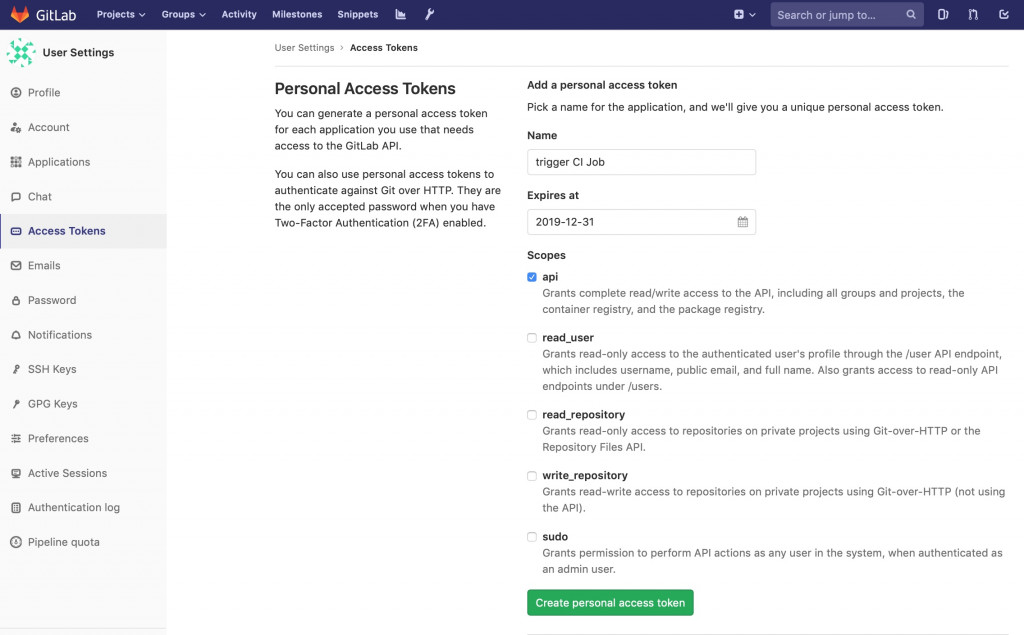Open merge requests icon in top bar
The image size is (1024, 635).
(973, 15)
